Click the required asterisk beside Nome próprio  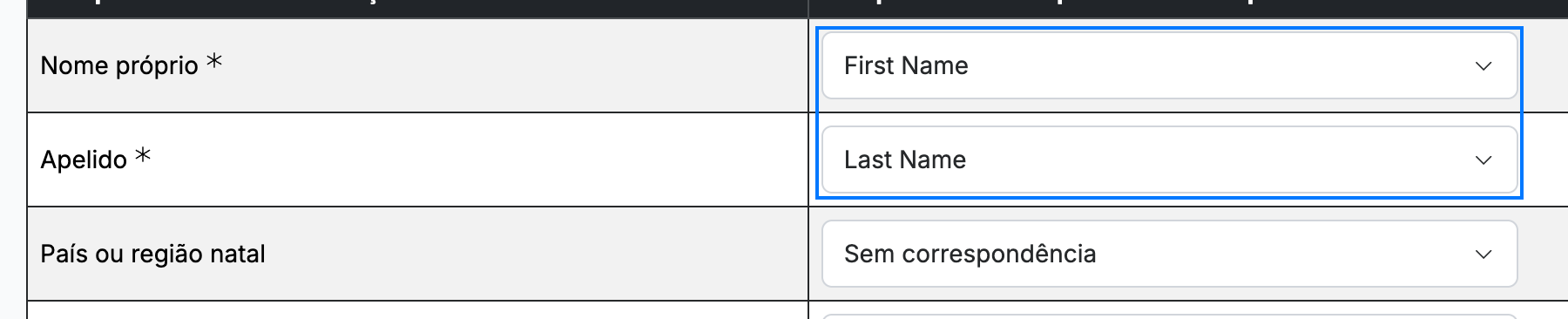click(x=214, y=62)
